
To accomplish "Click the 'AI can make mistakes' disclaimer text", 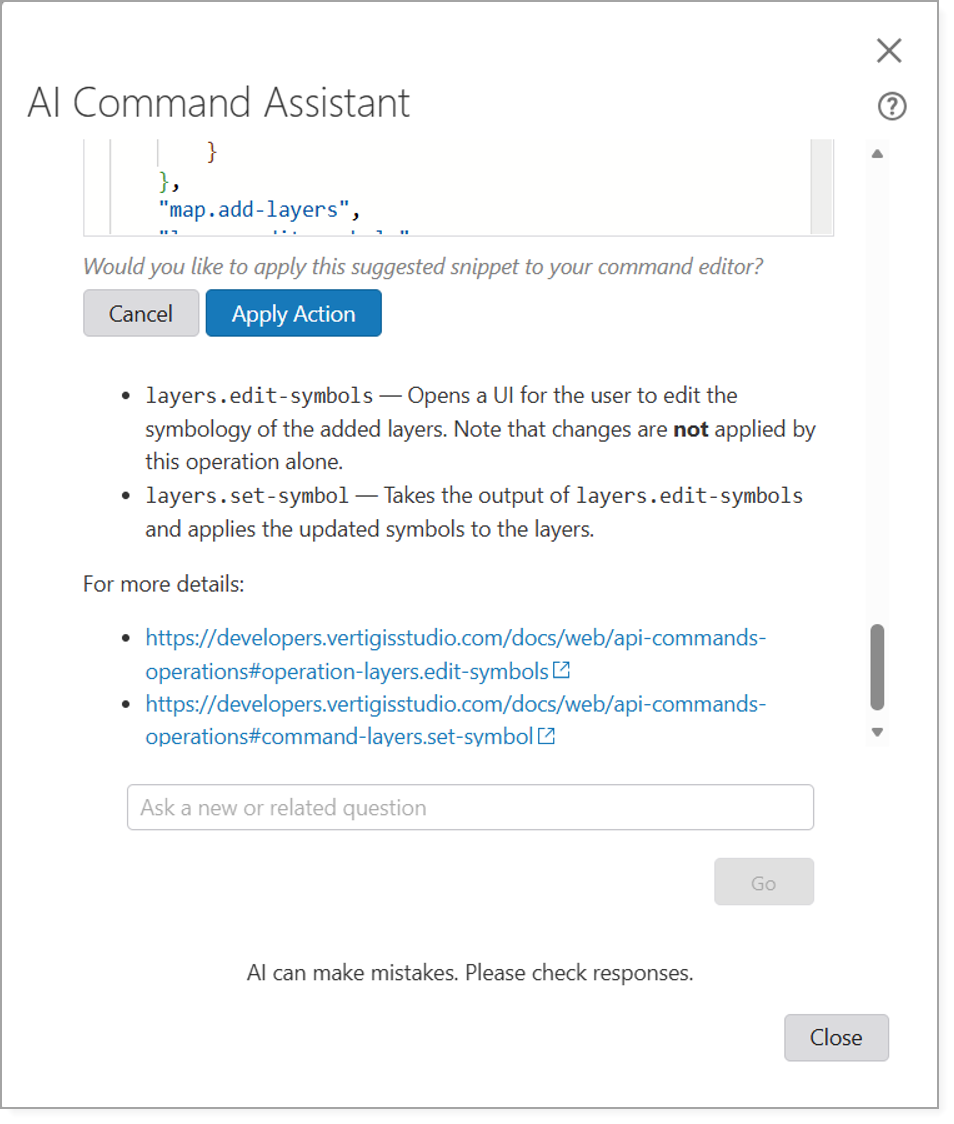I will (470, 973).
